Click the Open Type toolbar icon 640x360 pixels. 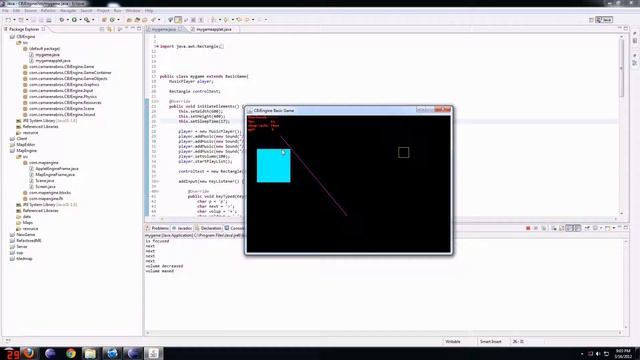pos(129,20)
